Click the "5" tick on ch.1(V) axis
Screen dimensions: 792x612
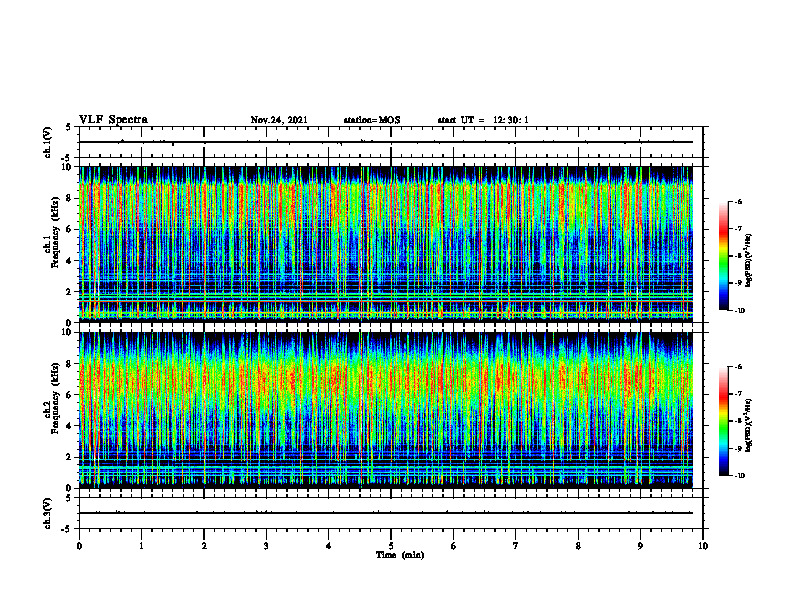click(x=68, y=127)
